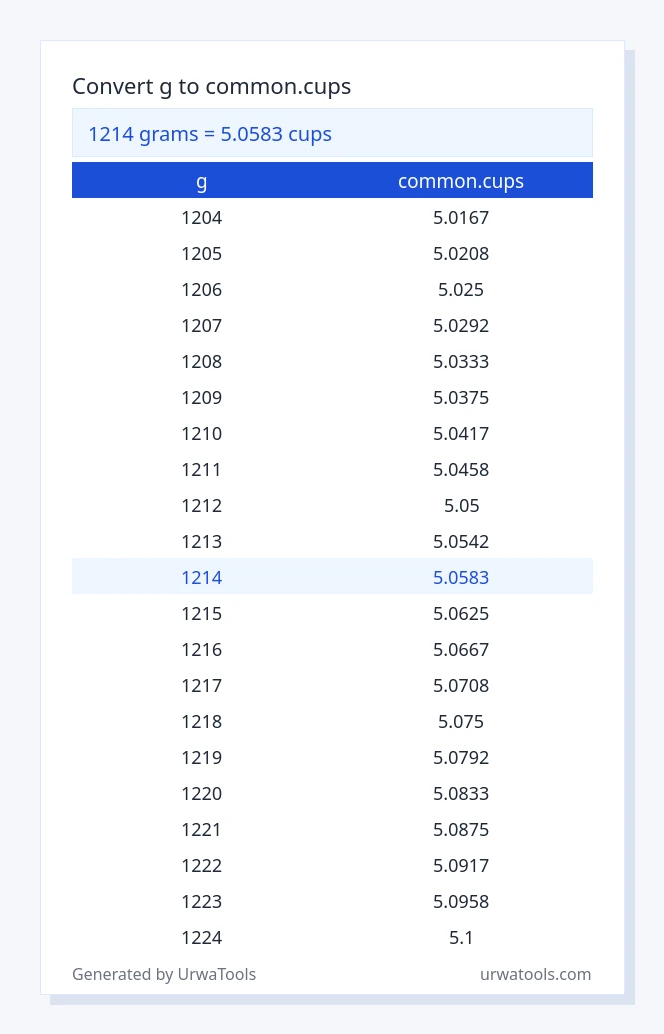664x1034 pixels.
Task: Click the 5.0958 cups value
Action: (x=461, y=901)
